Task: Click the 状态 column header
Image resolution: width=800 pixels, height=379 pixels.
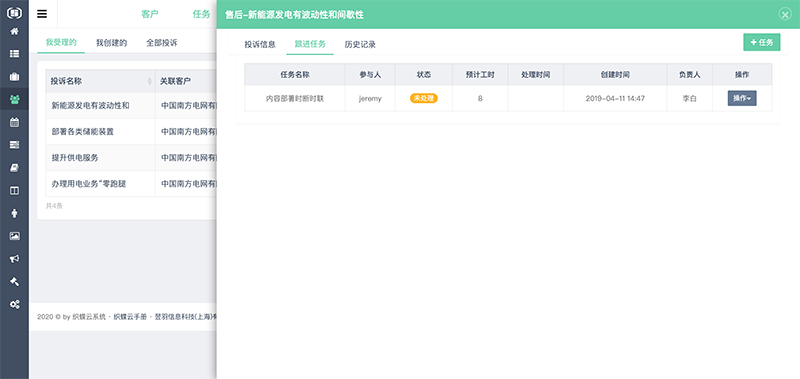Action: coord(423,74)
